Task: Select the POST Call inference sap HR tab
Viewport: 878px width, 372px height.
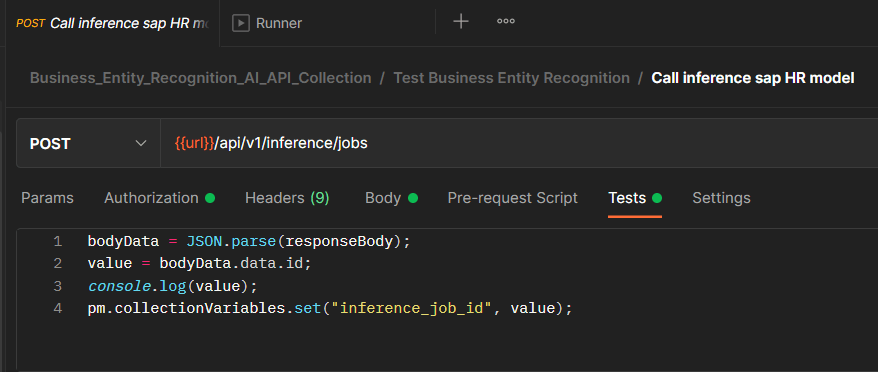Action: click(113, 23)
